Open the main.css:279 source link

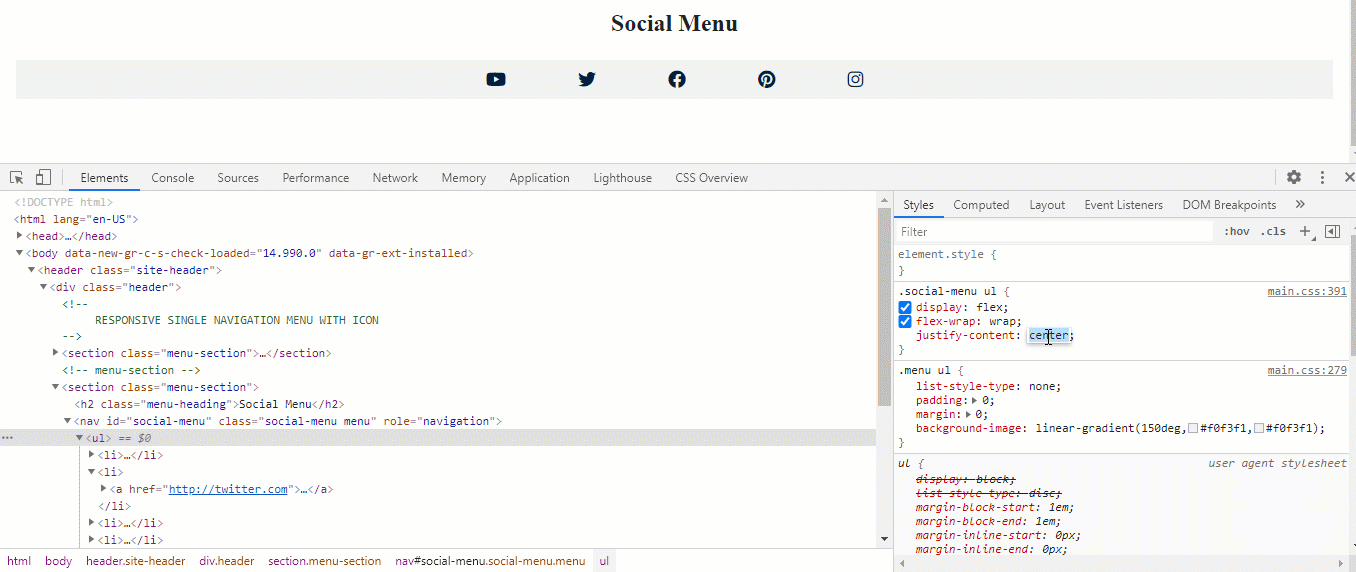(1307, 370)
